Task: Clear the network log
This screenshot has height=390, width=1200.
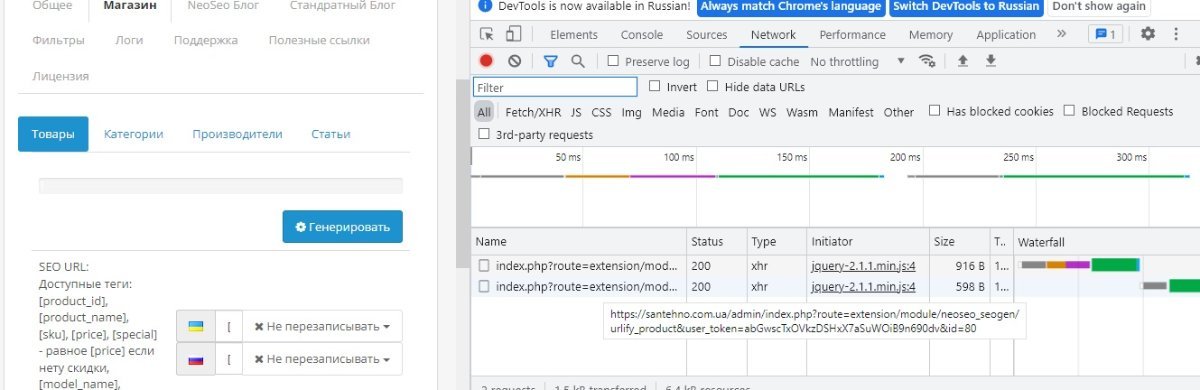Action: (514, 61)
